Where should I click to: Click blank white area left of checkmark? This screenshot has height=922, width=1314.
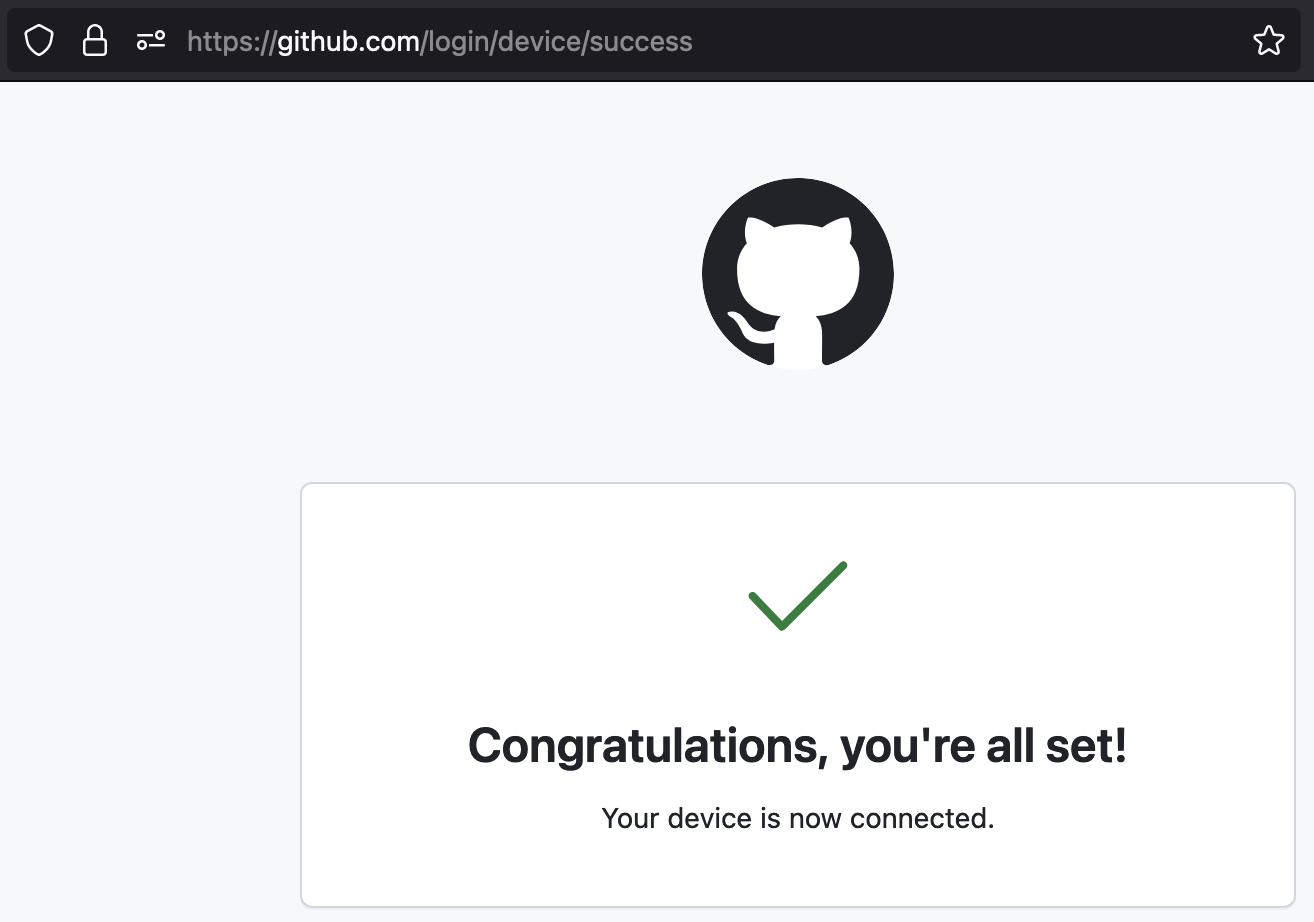500,600
